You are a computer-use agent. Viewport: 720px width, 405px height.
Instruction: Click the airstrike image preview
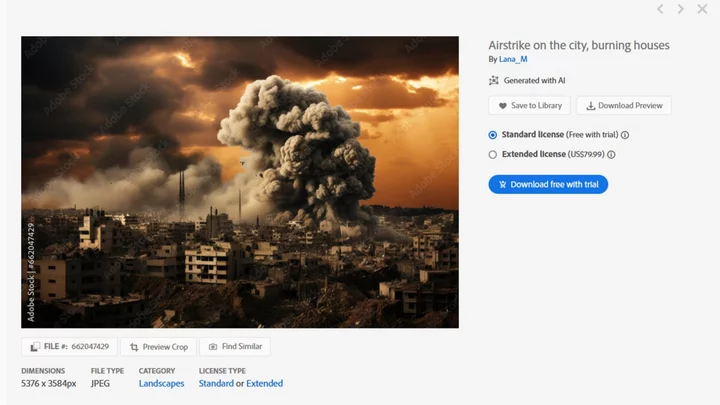click(240, 182)
